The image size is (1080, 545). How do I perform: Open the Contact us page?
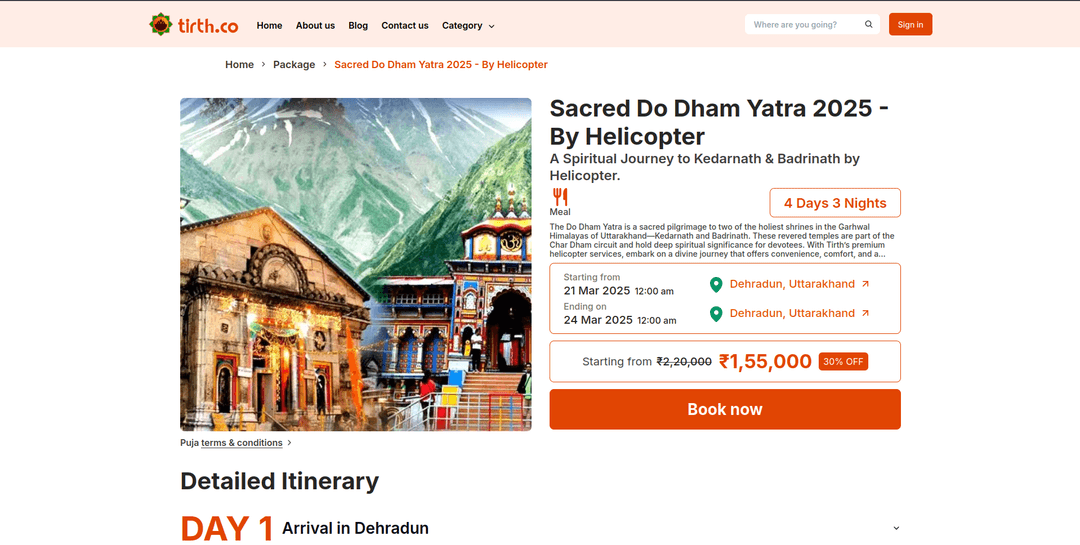(405, 25)
